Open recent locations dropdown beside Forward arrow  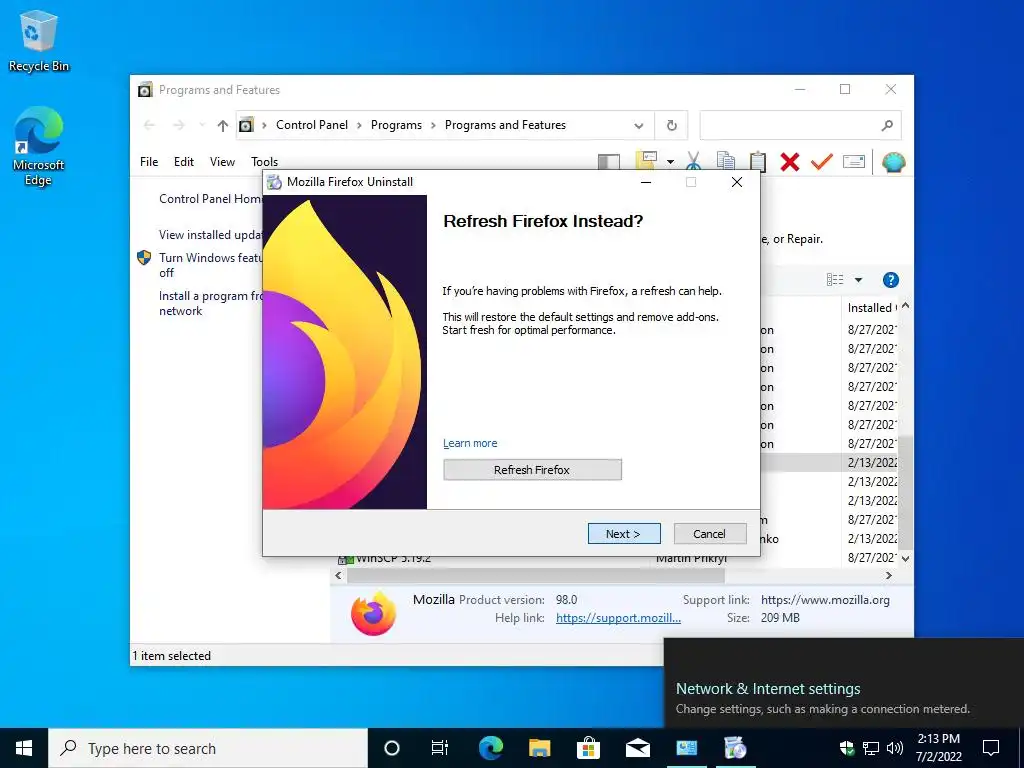pyautogui.click(x=201, y=125)
